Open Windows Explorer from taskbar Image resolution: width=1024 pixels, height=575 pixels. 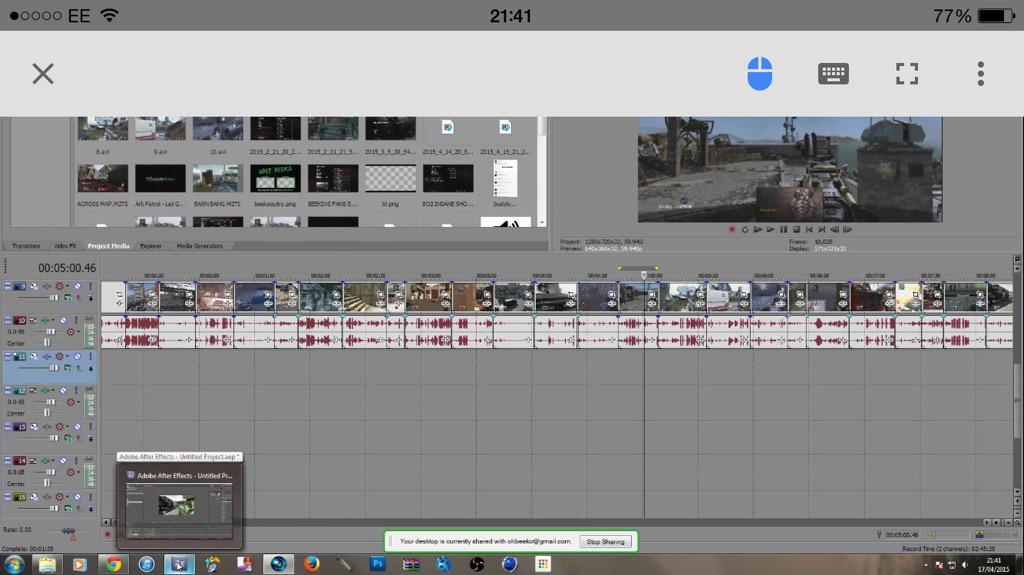coord(47,564)
